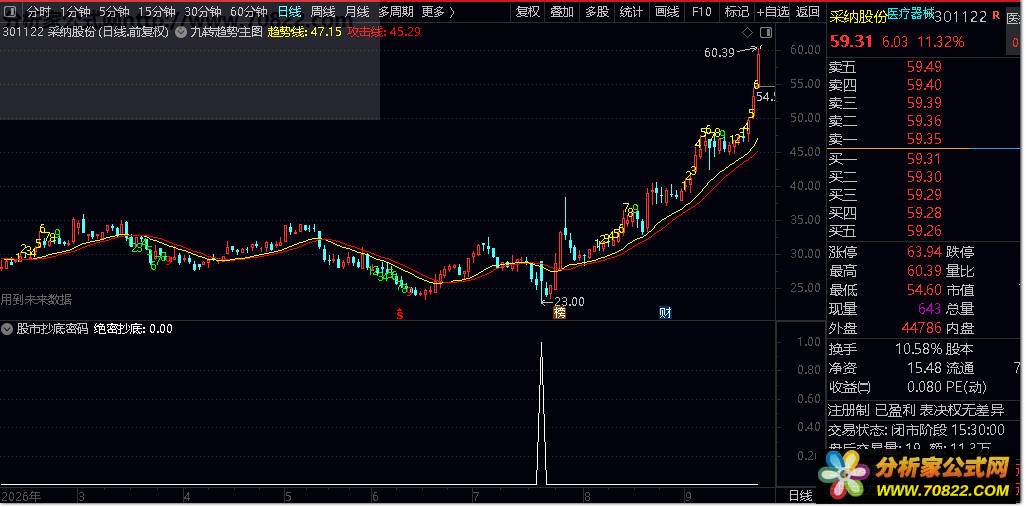Image resolution: width=1026 pixels, height=507 pixels.
Task: Open the 更多 periods expander
Action: click(x=438, y=12)
